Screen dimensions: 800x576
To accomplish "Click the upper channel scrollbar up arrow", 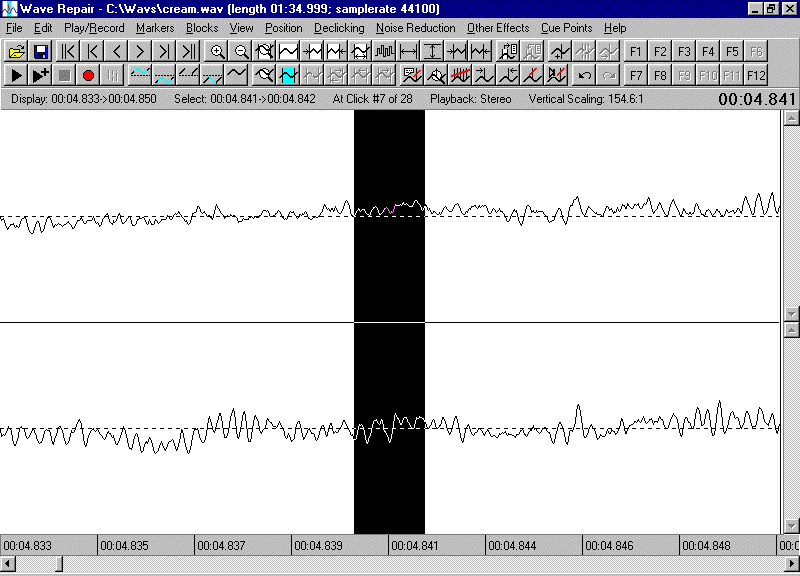I will tap(791, 118).
